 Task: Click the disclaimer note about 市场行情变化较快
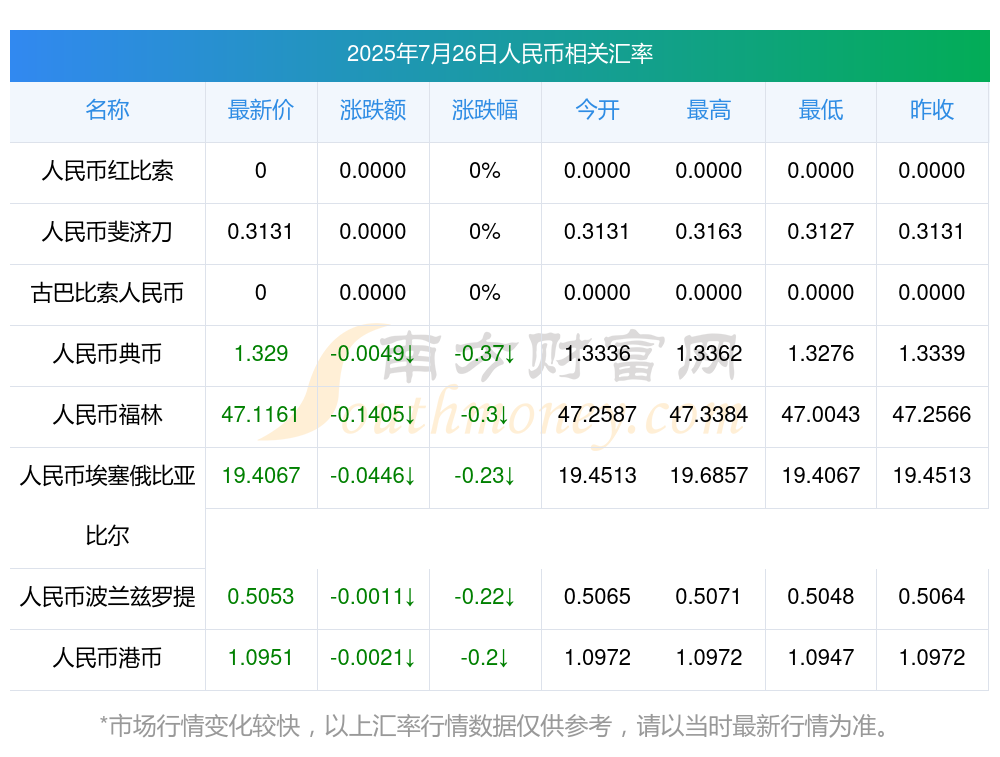(494, 726)
